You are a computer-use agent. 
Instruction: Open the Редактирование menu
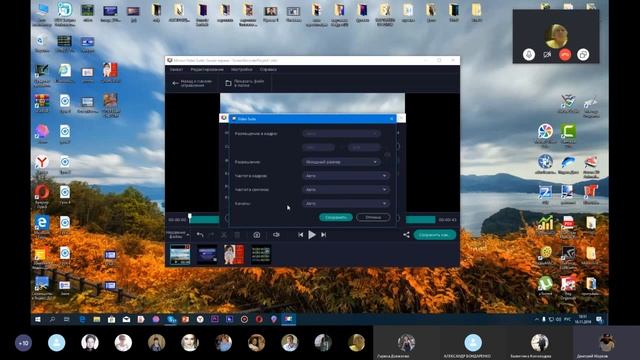(207, 70)
